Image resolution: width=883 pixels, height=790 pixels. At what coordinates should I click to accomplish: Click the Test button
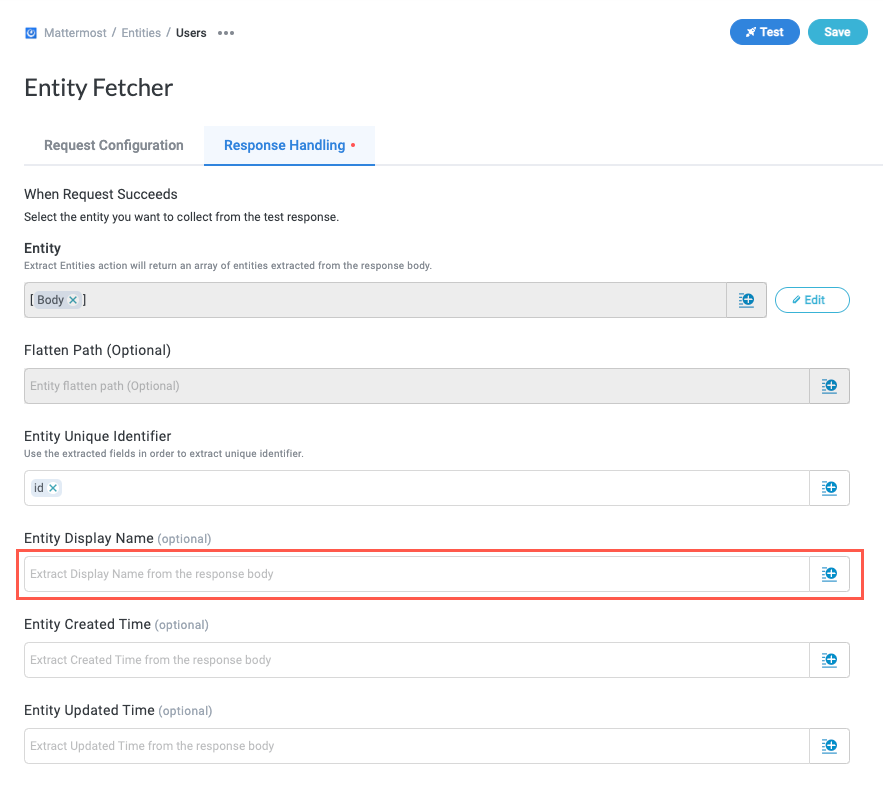click(x=764, y=32)
